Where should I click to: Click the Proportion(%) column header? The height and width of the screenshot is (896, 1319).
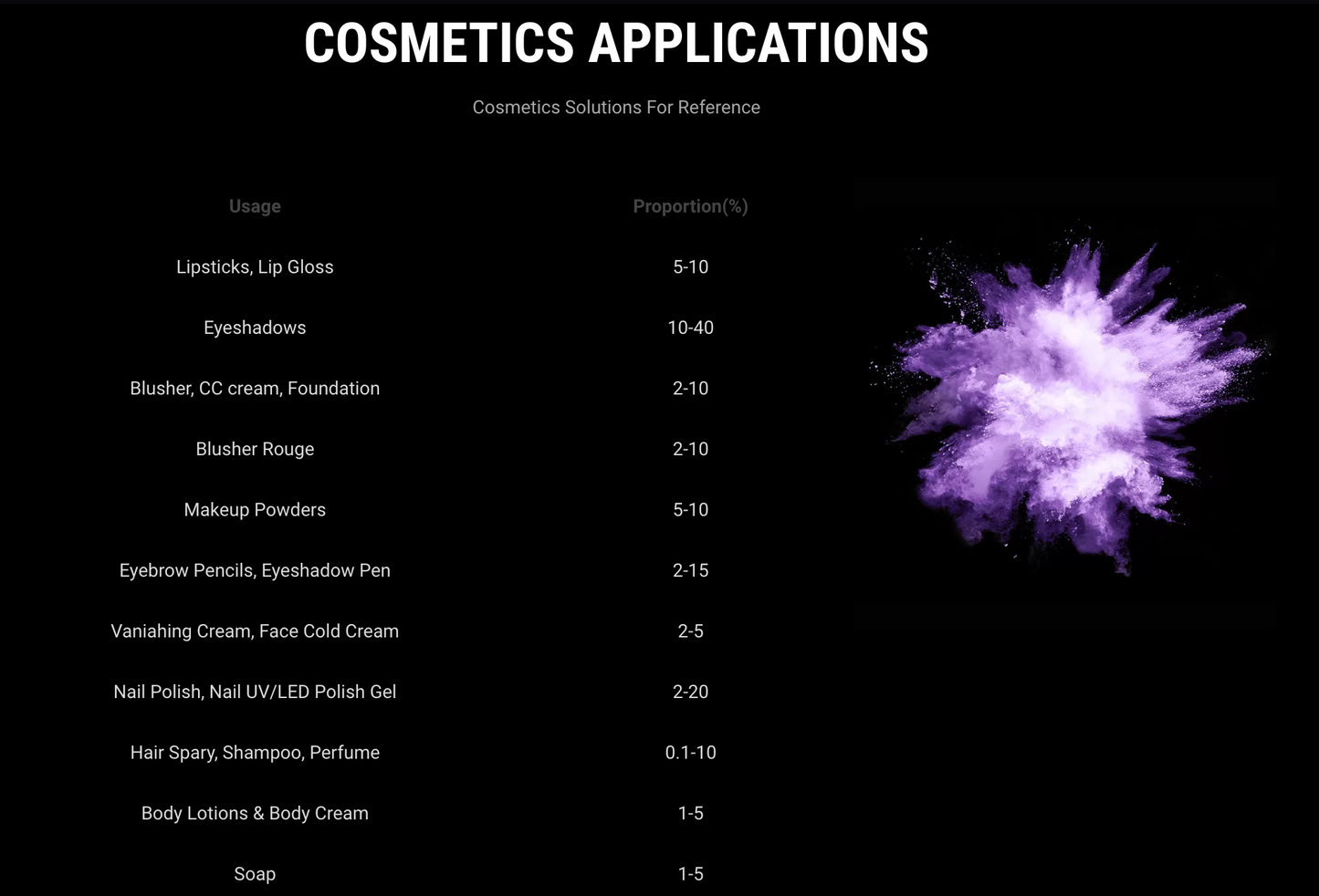pos(690,206)
